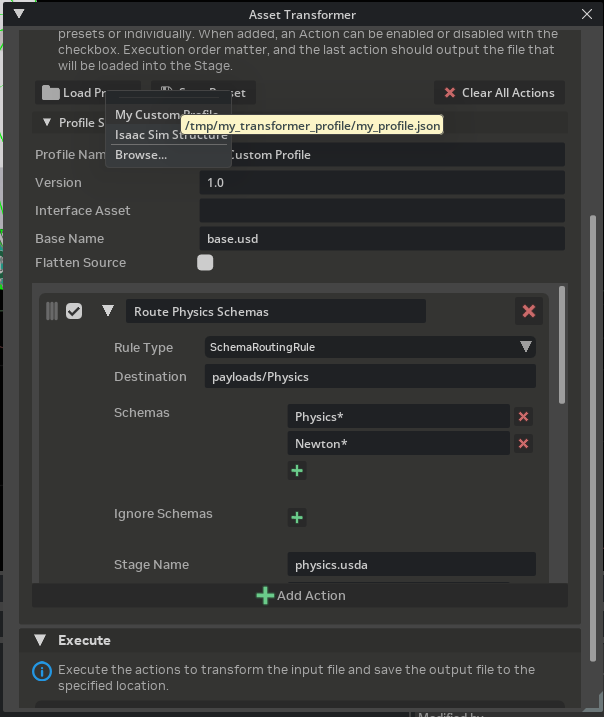Remove the Route Physics Schemas action
The width and height of the screenshot is (604, 717).
[x=529, y=311]
